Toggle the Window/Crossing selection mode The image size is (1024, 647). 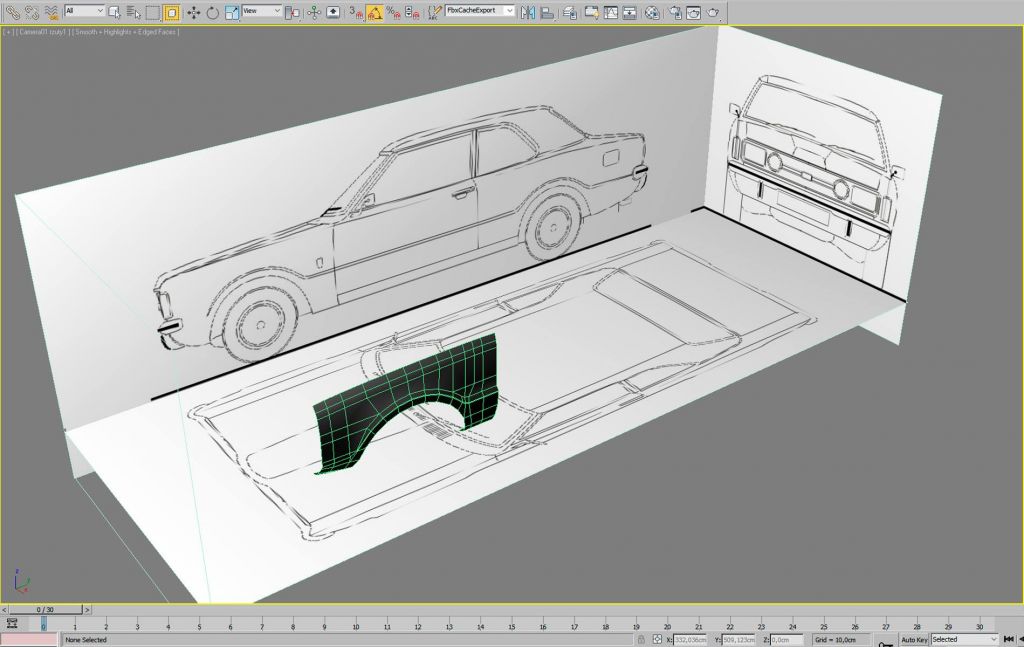pyautogui.click(x=171, y=12)
